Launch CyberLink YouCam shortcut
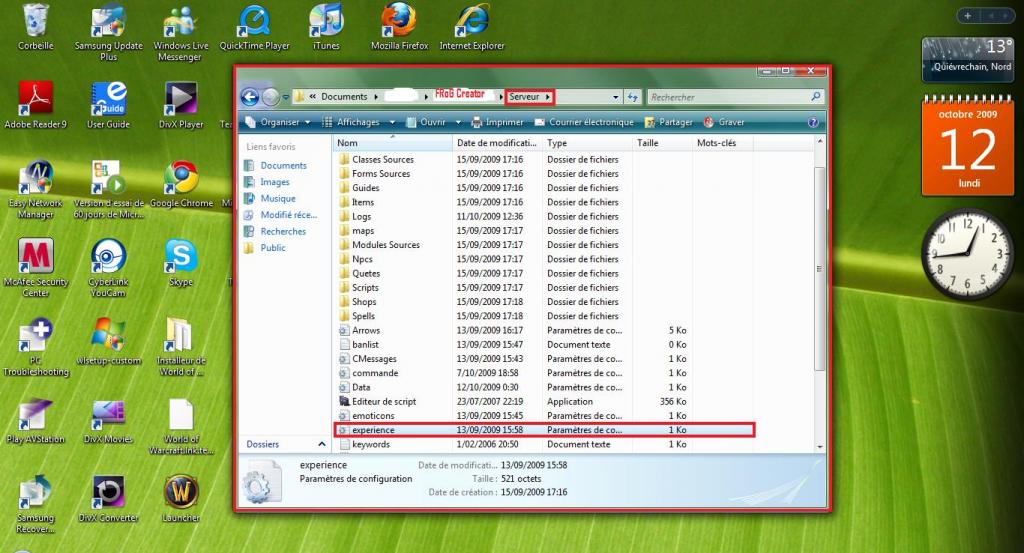This screenshot has width=1024, height=553. point(108,268)
